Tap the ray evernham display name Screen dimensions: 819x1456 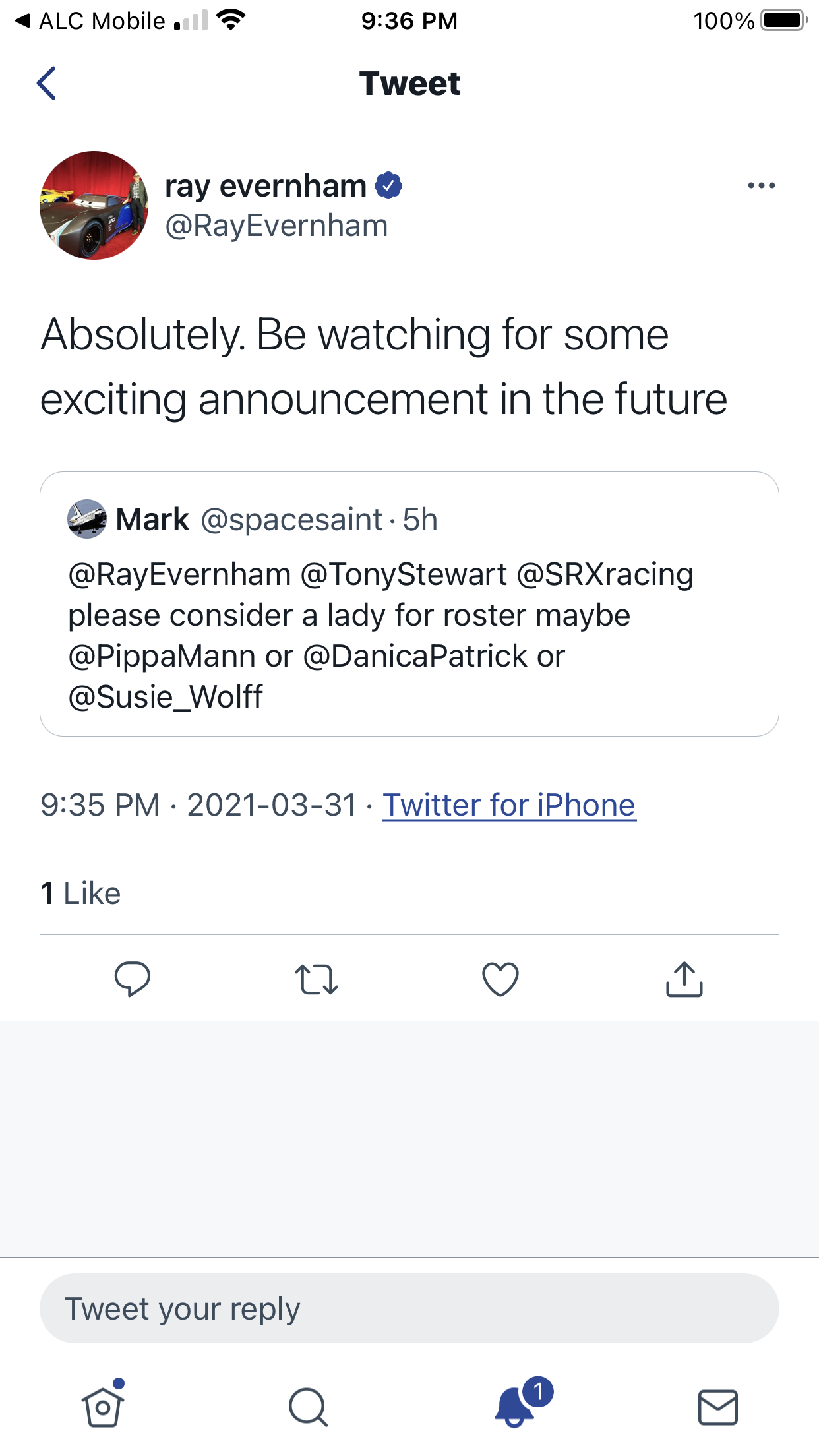[266, 185]
